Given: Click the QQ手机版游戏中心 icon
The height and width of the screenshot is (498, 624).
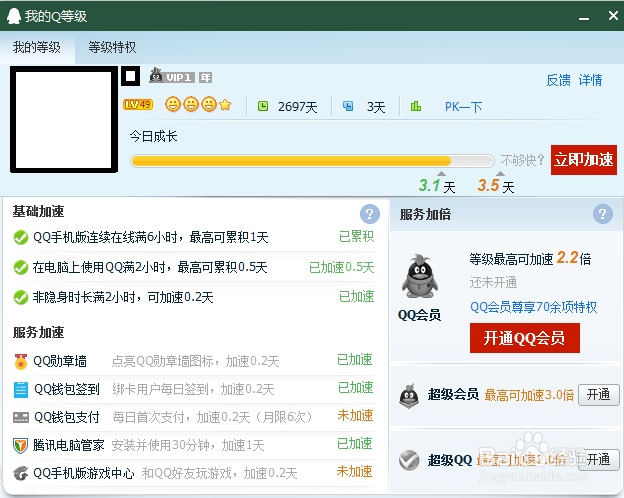Looking at the screenshot, I should pos(21,473).
